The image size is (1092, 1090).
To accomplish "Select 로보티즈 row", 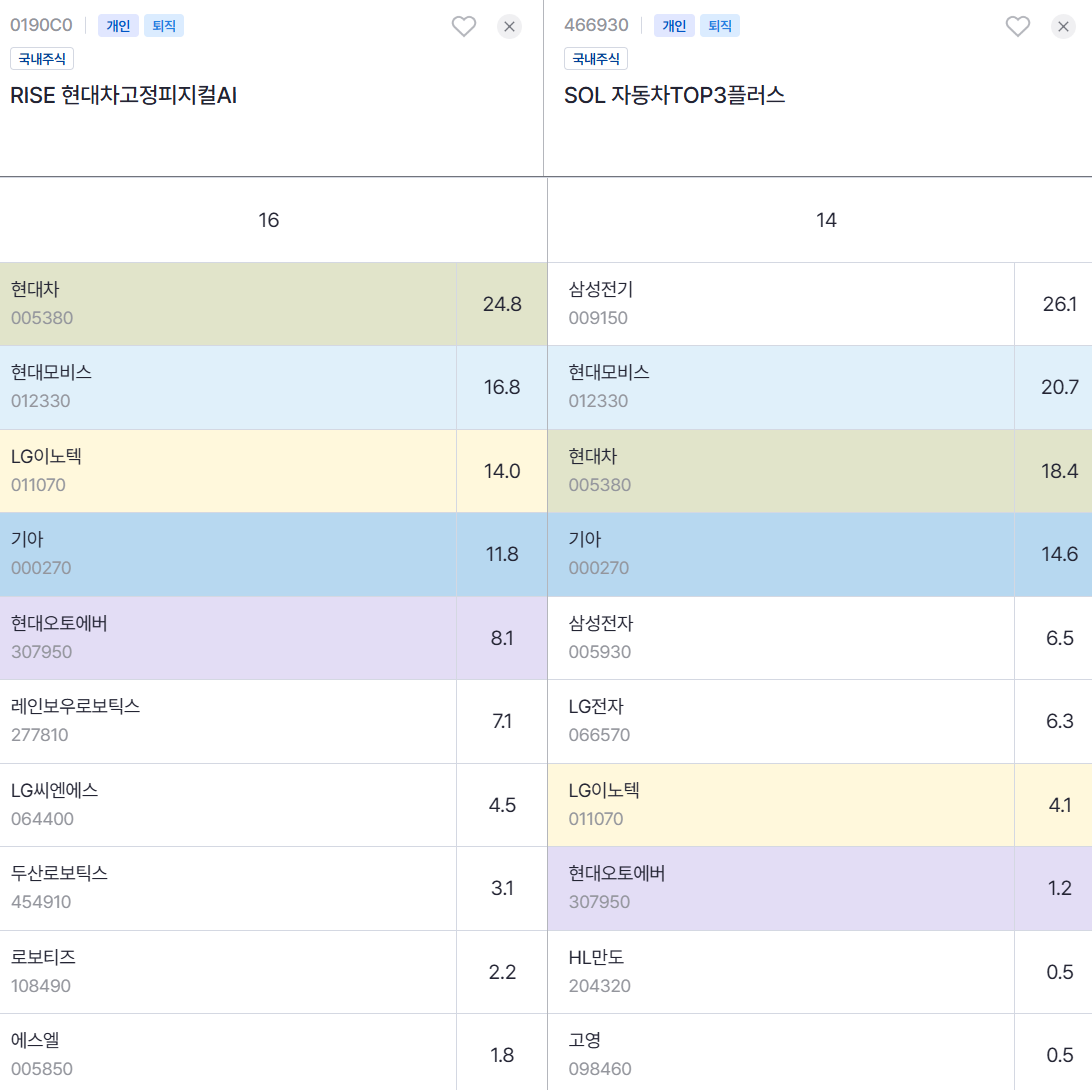I will pos(274,972).
